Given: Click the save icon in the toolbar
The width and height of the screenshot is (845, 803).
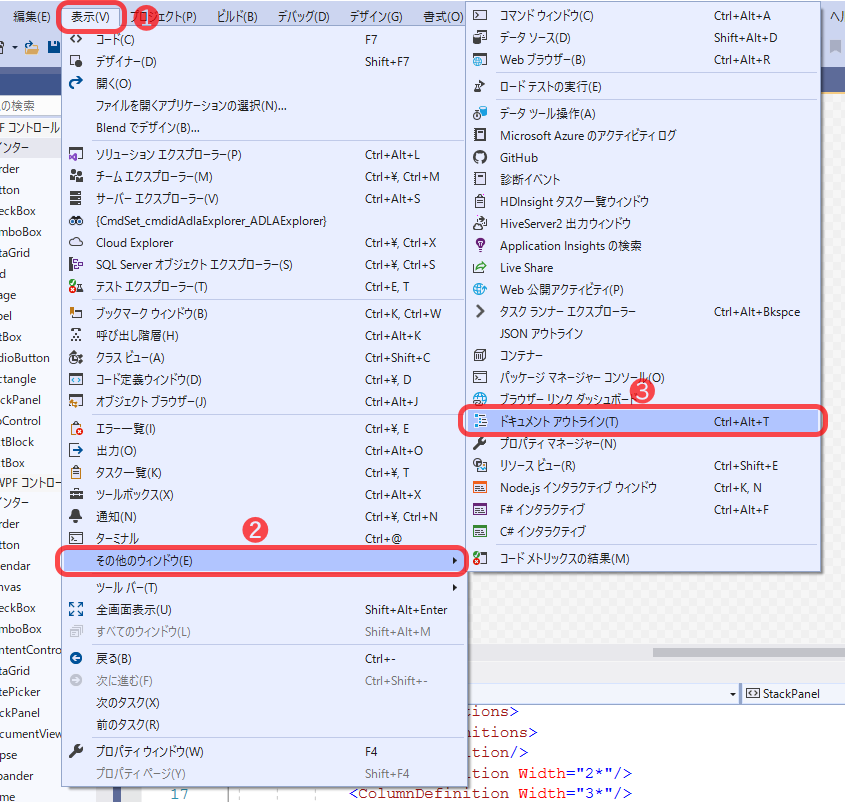Looking at the screenshot, I should coord(54,47).
